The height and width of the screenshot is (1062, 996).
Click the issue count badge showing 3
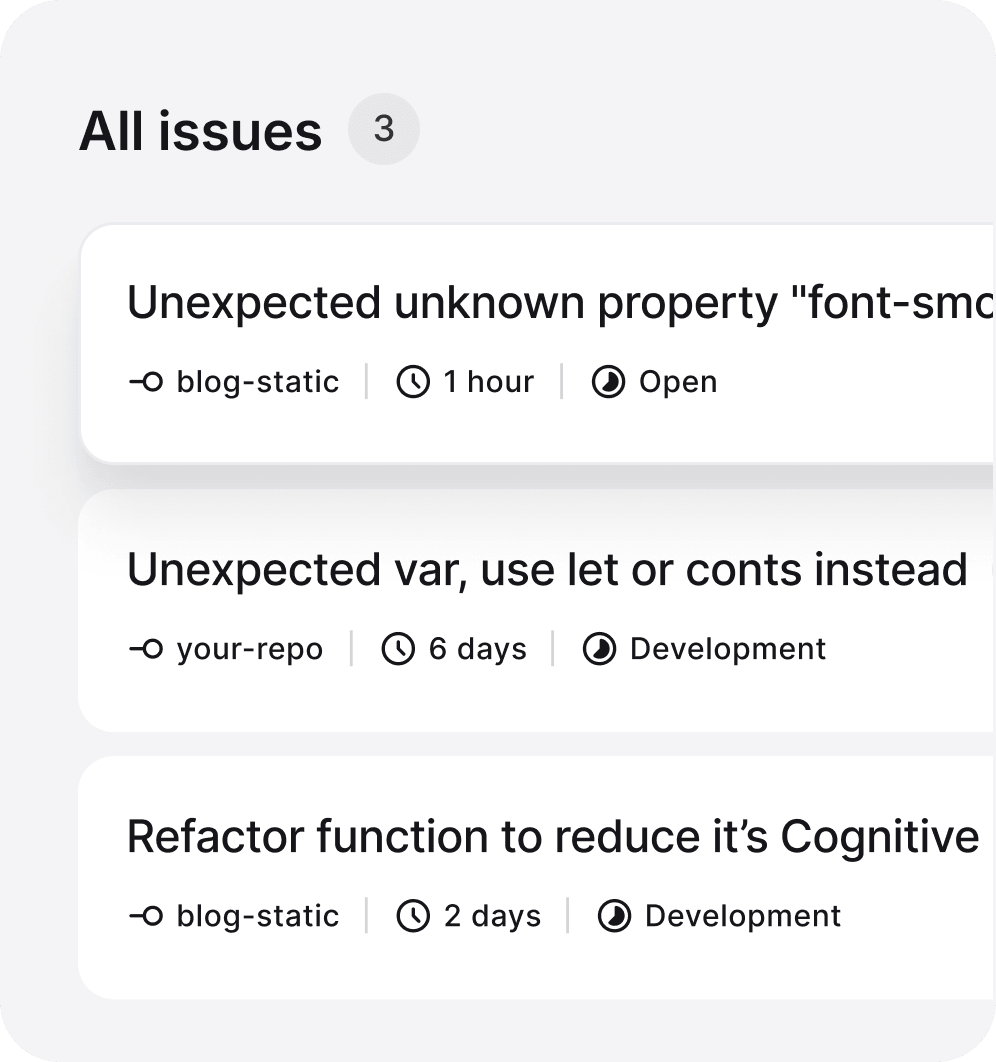[384, 128]
